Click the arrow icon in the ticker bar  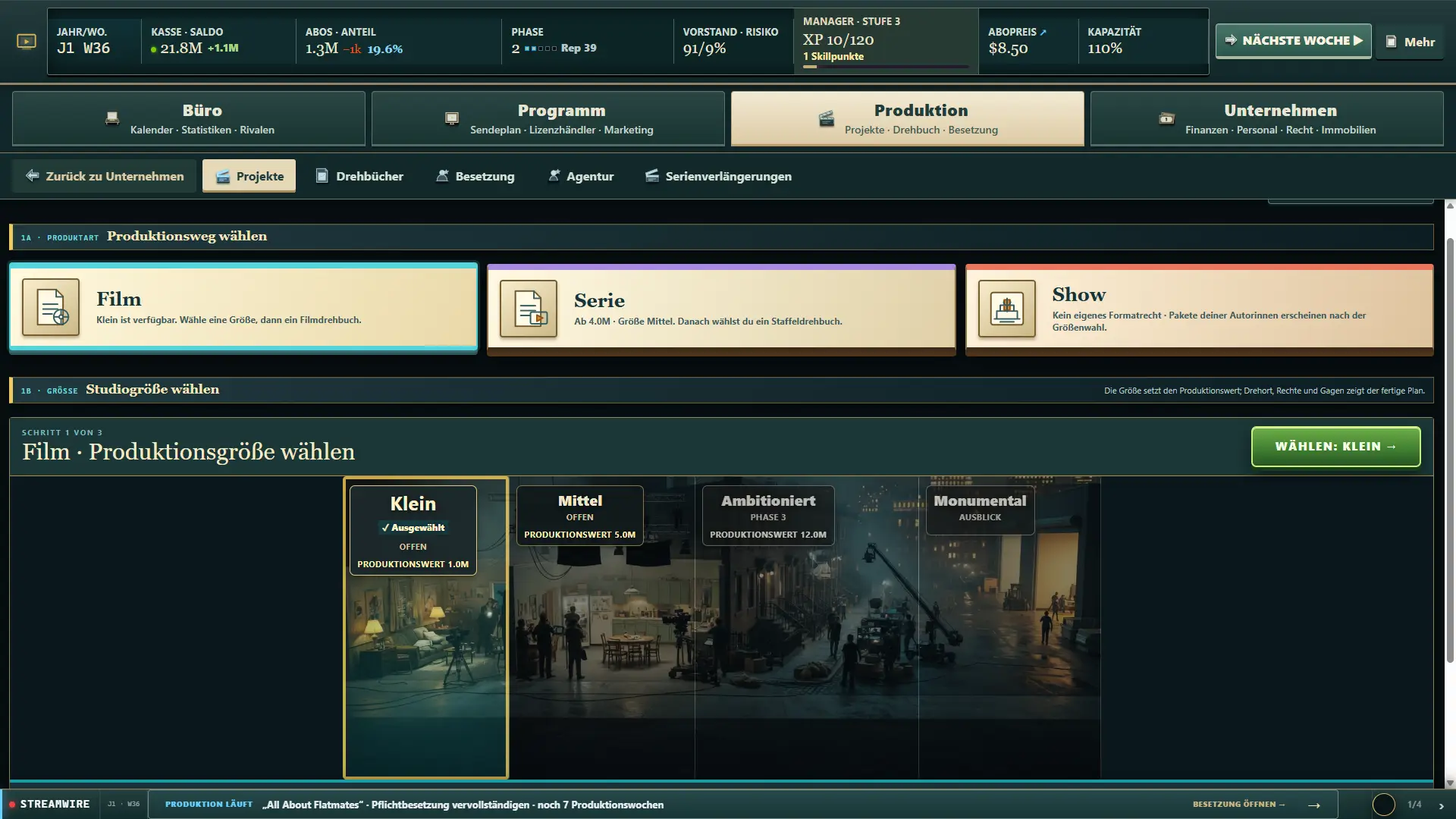[1314, 805]
